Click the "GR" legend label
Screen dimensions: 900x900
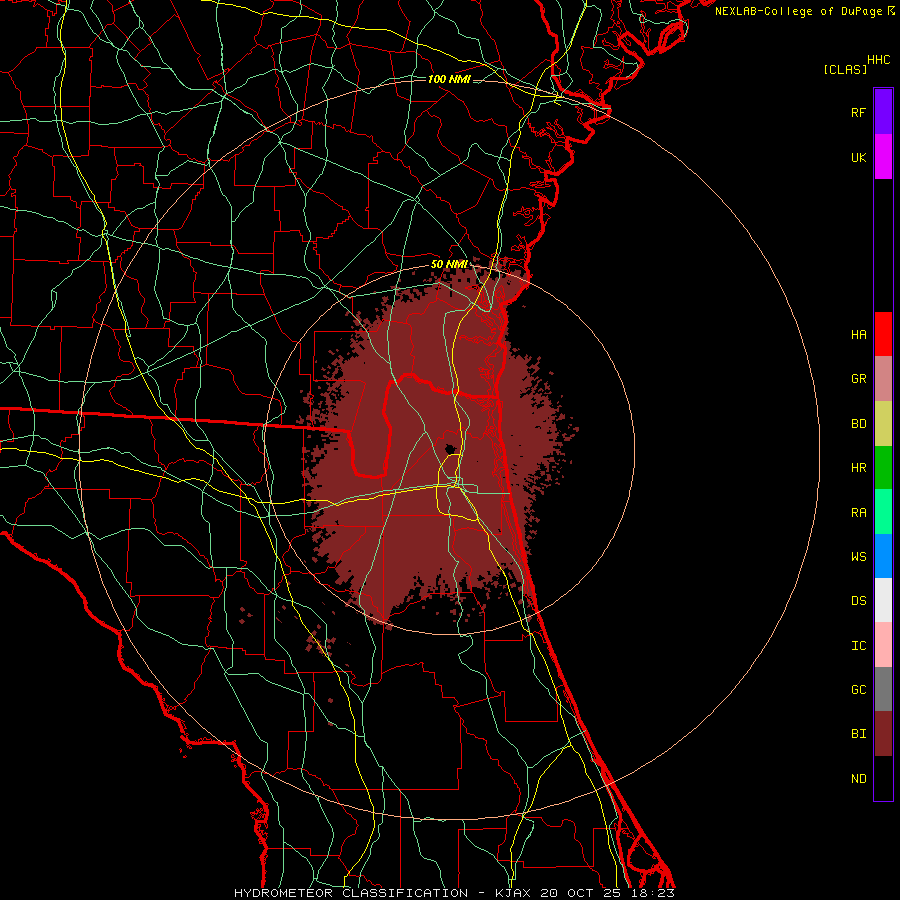coord(859,379)
